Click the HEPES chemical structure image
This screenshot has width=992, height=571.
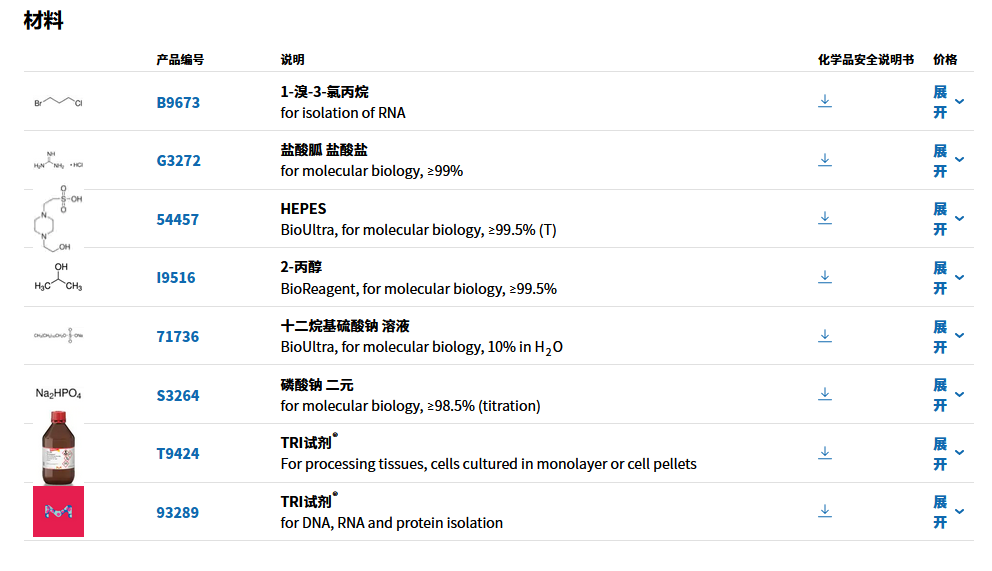[58, 219]
